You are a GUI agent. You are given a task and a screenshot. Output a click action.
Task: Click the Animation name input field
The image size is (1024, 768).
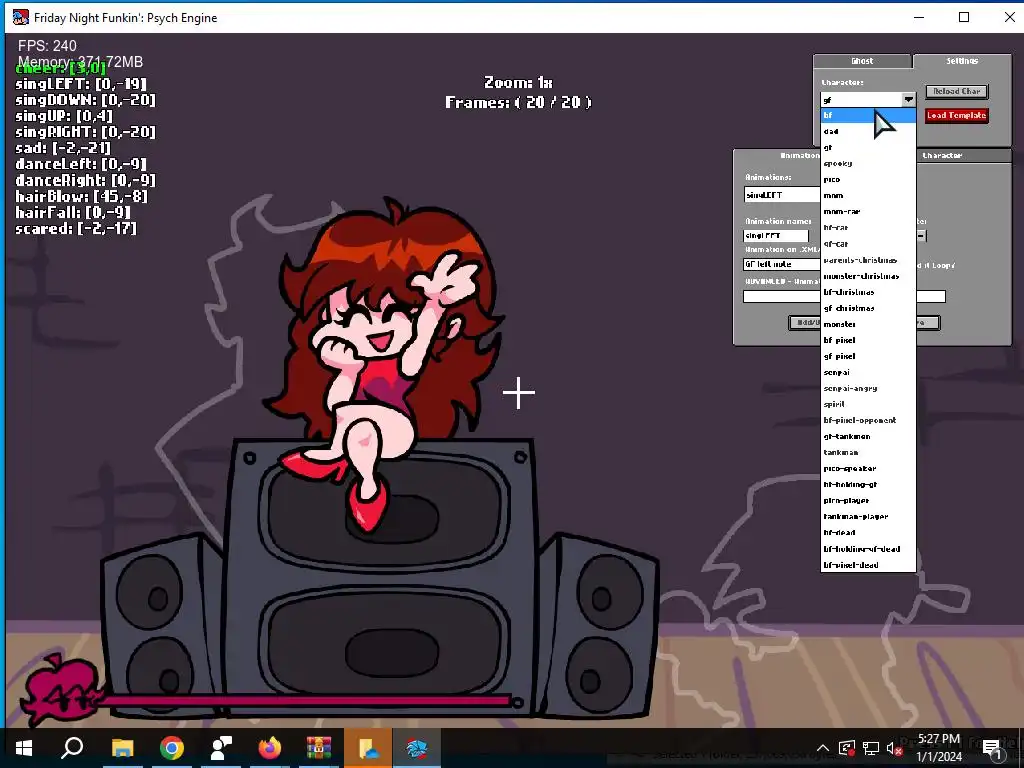point(776,236)
